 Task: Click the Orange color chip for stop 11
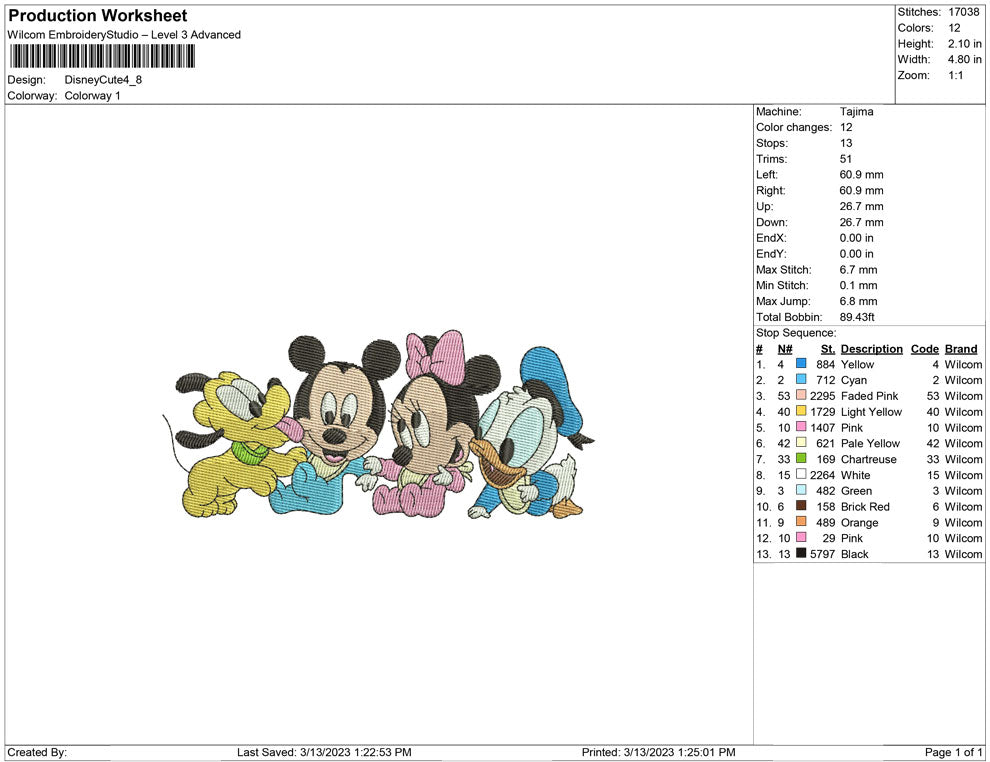[802, 522]
